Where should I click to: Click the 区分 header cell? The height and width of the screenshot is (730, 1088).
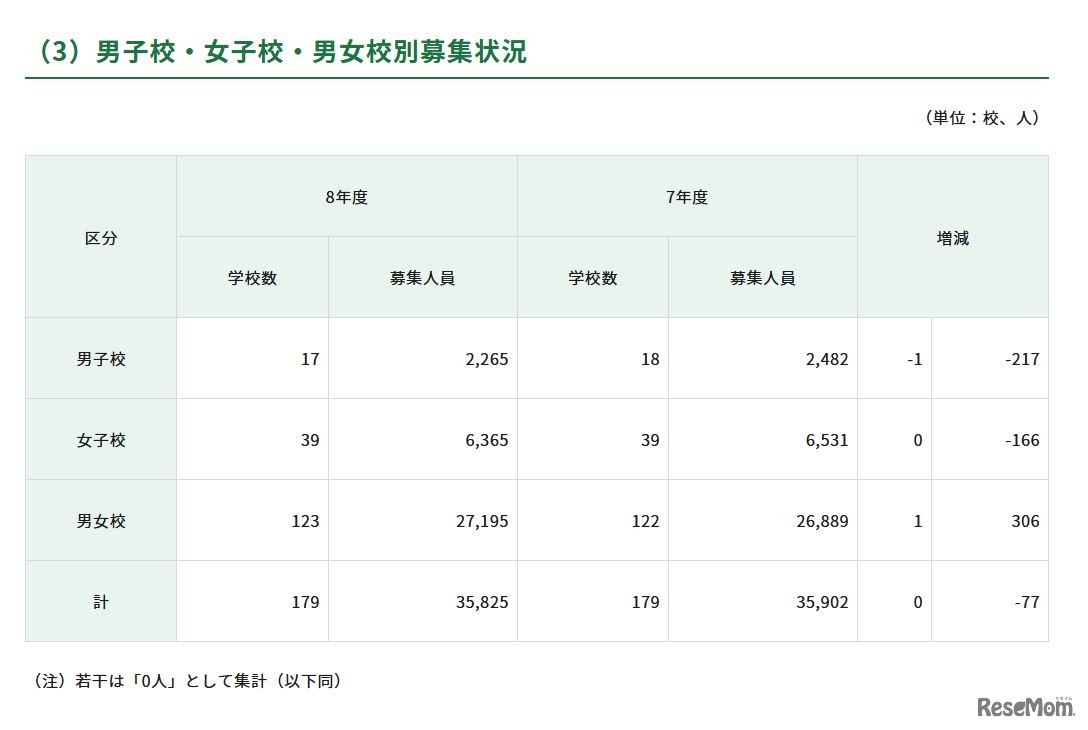pyautogui.click(x=100, y=237)
